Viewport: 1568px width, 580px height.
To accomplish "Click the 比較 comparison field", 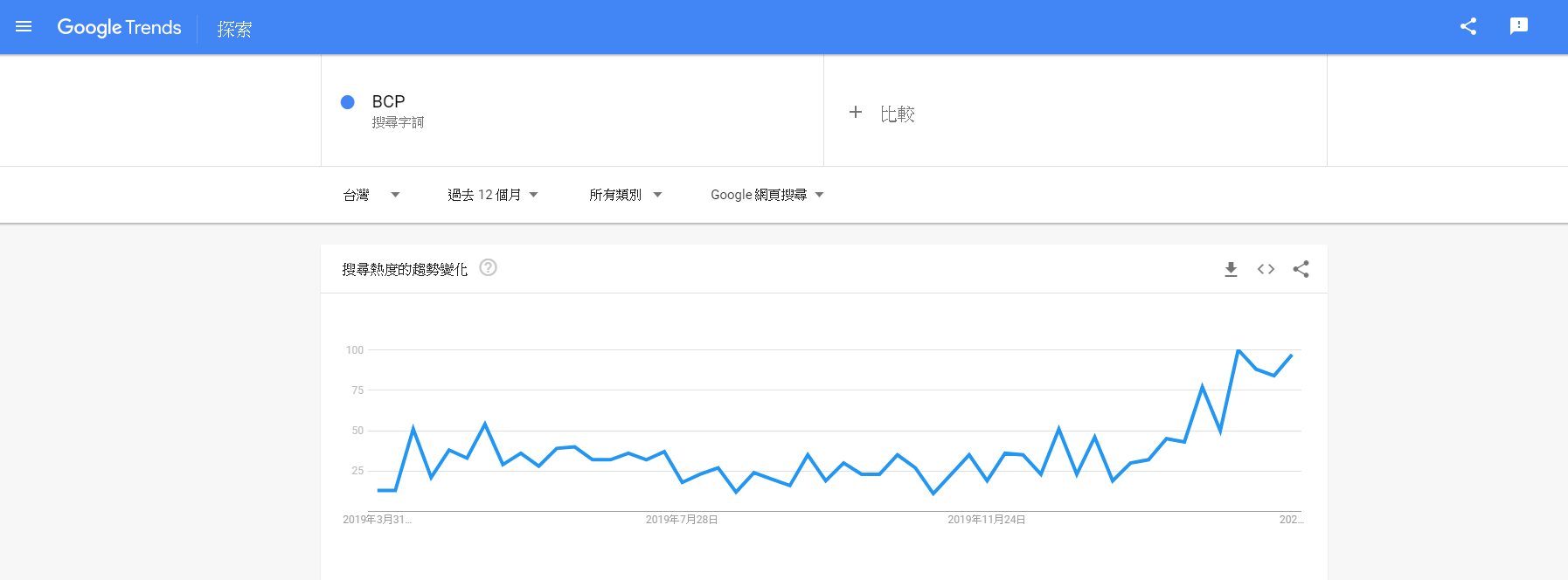I will click(899, 113).
